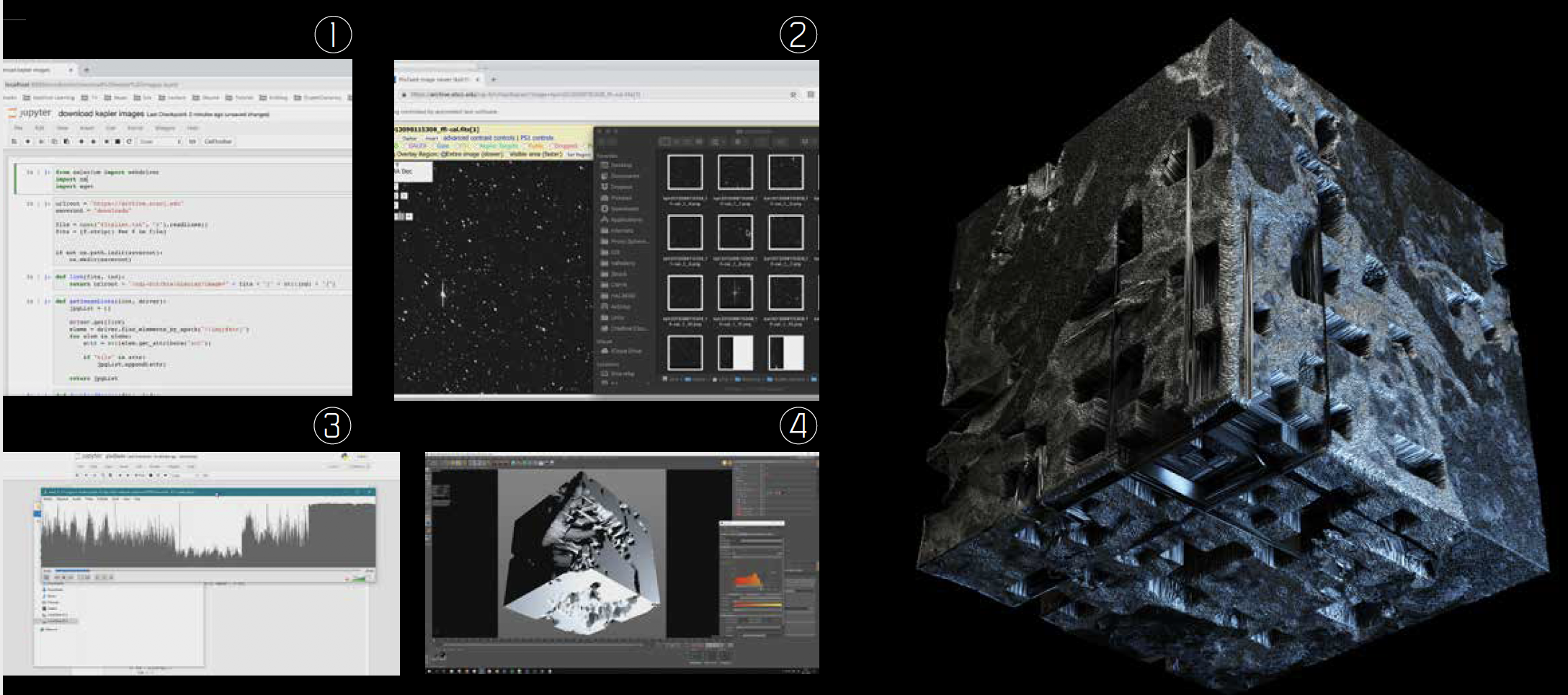Image resolution: width=1568 pixels, height=695 pixels.
Task: Move selected cell up with arrow icon
Action: (81, 141)
